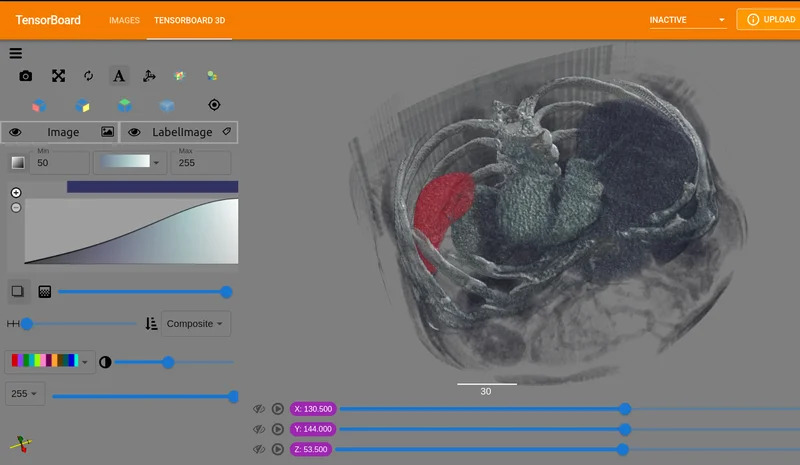Toggle X slice plane visibility
This screenshot has height=465, width=800.
pyautogui.click(x=259, y=409)
